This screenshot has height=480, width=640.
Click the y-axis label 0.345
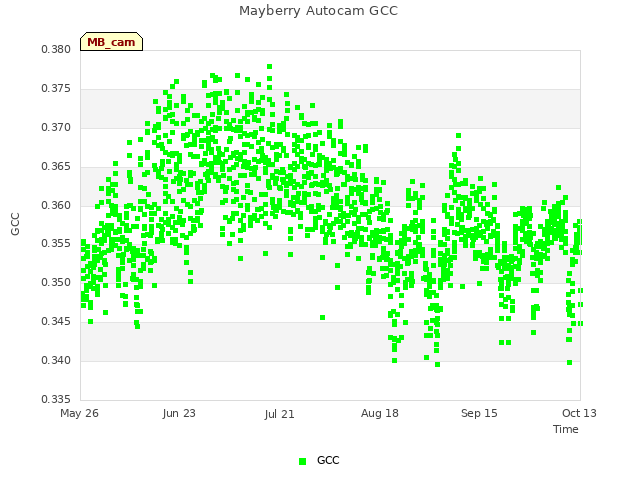click(x=56, y=322)
